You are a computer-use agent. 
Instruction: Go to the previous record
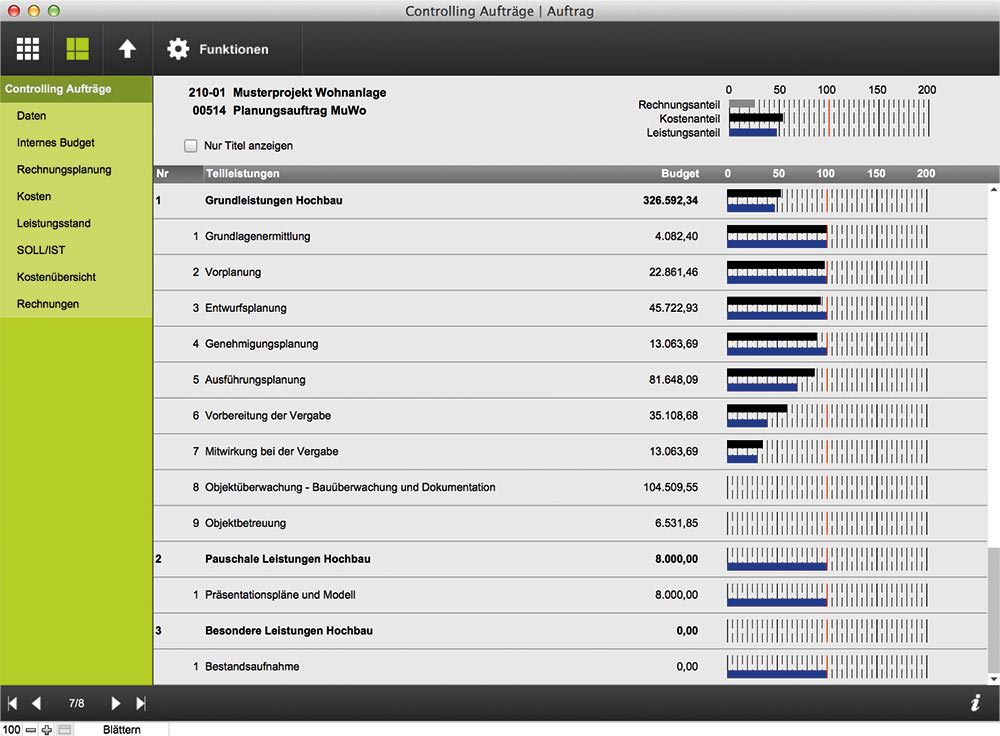coord(36,703)
